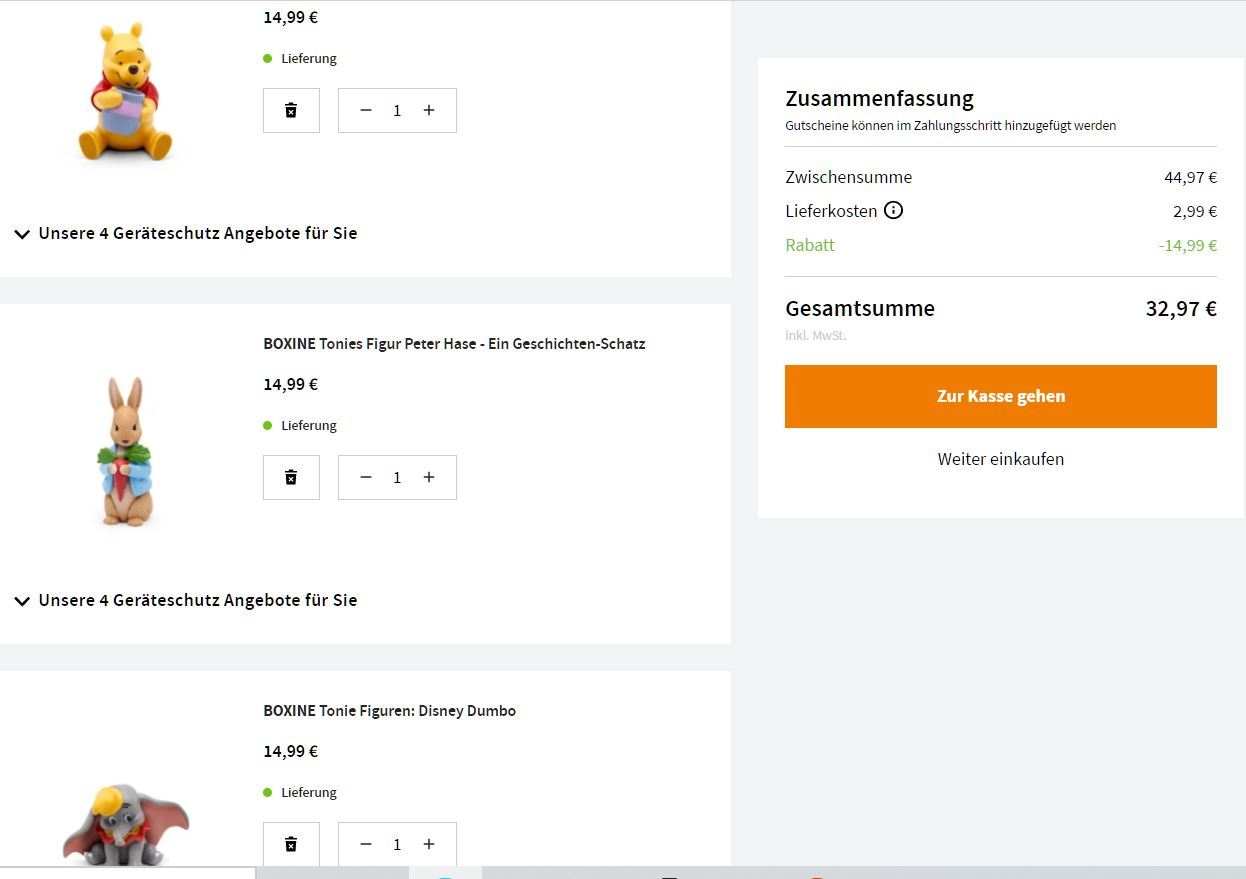Expand Geräteschutz Angebote in the Peter Hase card

coord(187,600)
